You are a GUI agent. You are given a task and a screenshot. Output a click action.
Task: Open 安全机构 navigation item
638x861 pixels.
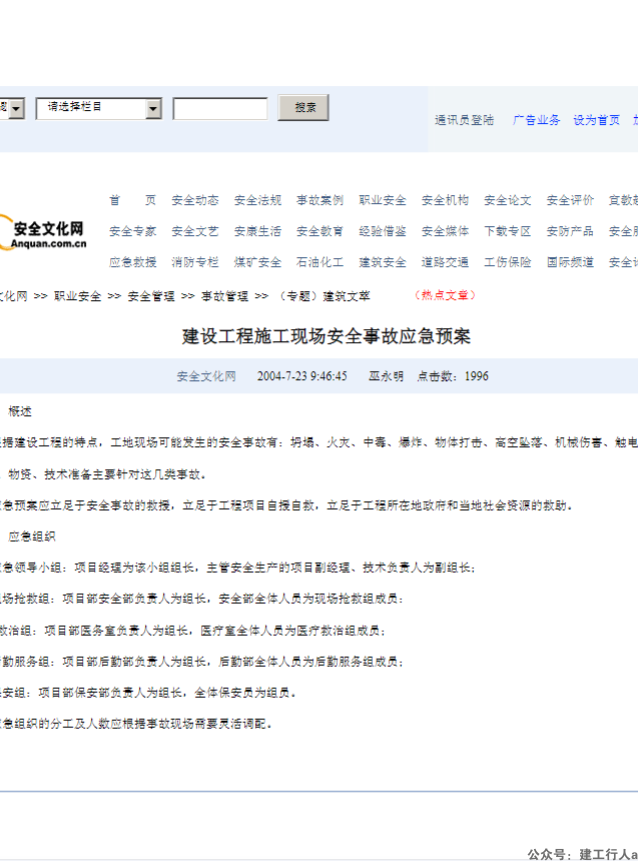[x=445, y=200]
